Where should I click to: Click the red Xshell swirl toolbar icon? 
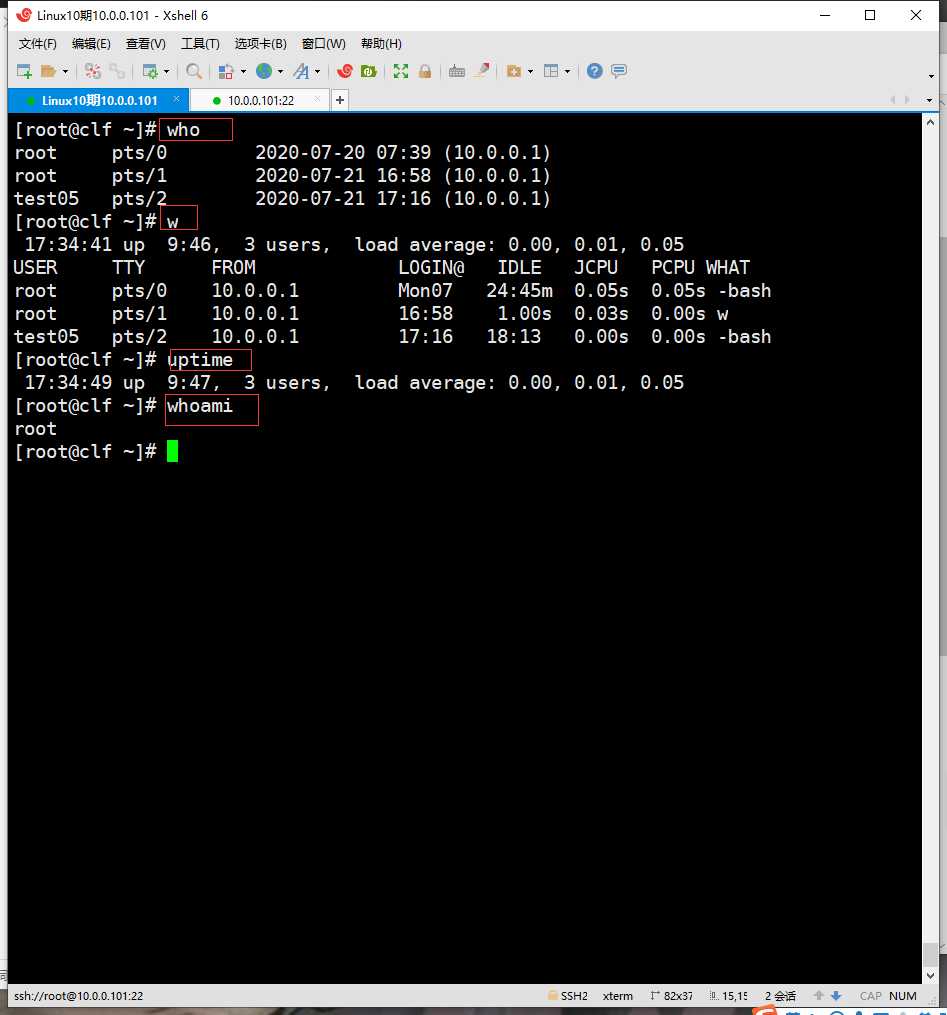click(345, 71)
